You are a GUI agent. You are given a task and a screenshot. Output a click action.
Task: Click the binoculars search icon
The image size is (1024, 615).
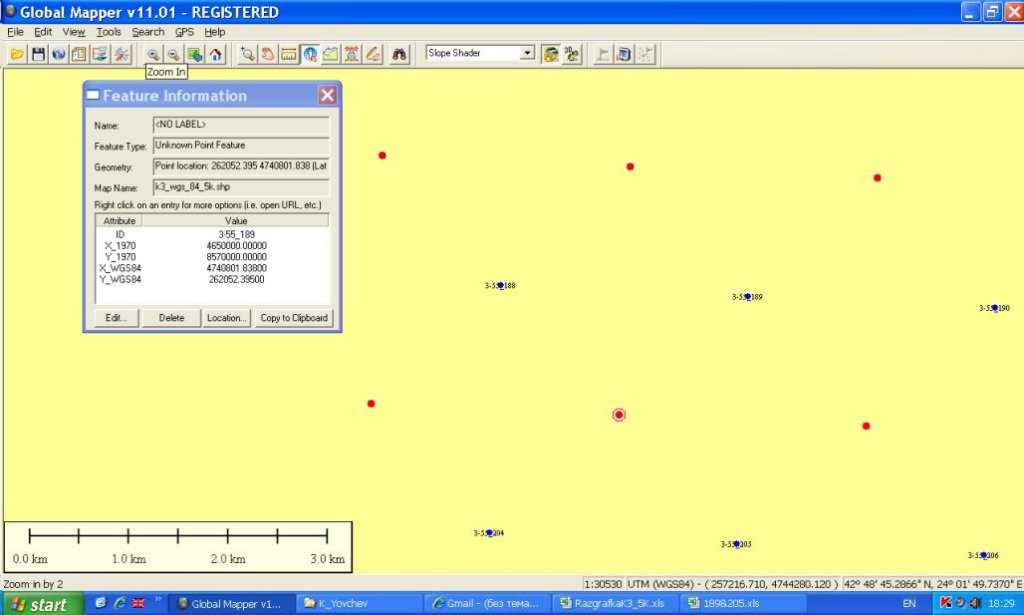coord(399,54)
